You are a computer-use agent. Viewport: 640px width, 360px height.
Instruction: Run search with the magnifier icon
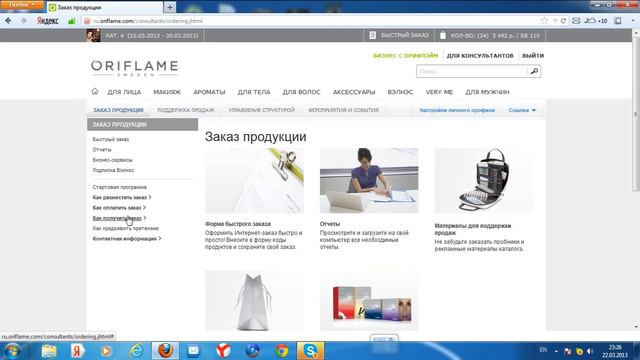click(x=534, y=71)
